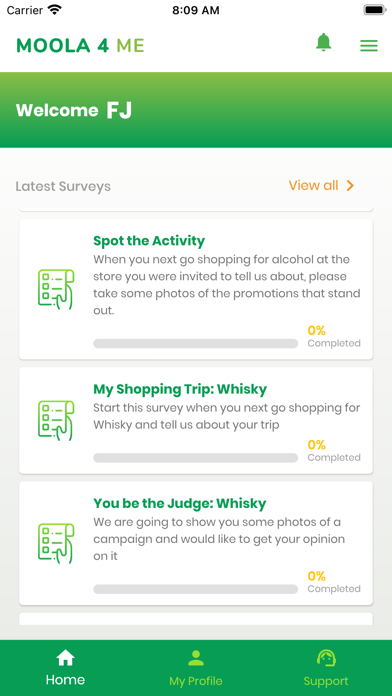Switch to the My Profile tab
This screenshot has height=696, width=392.
(196, 668)
